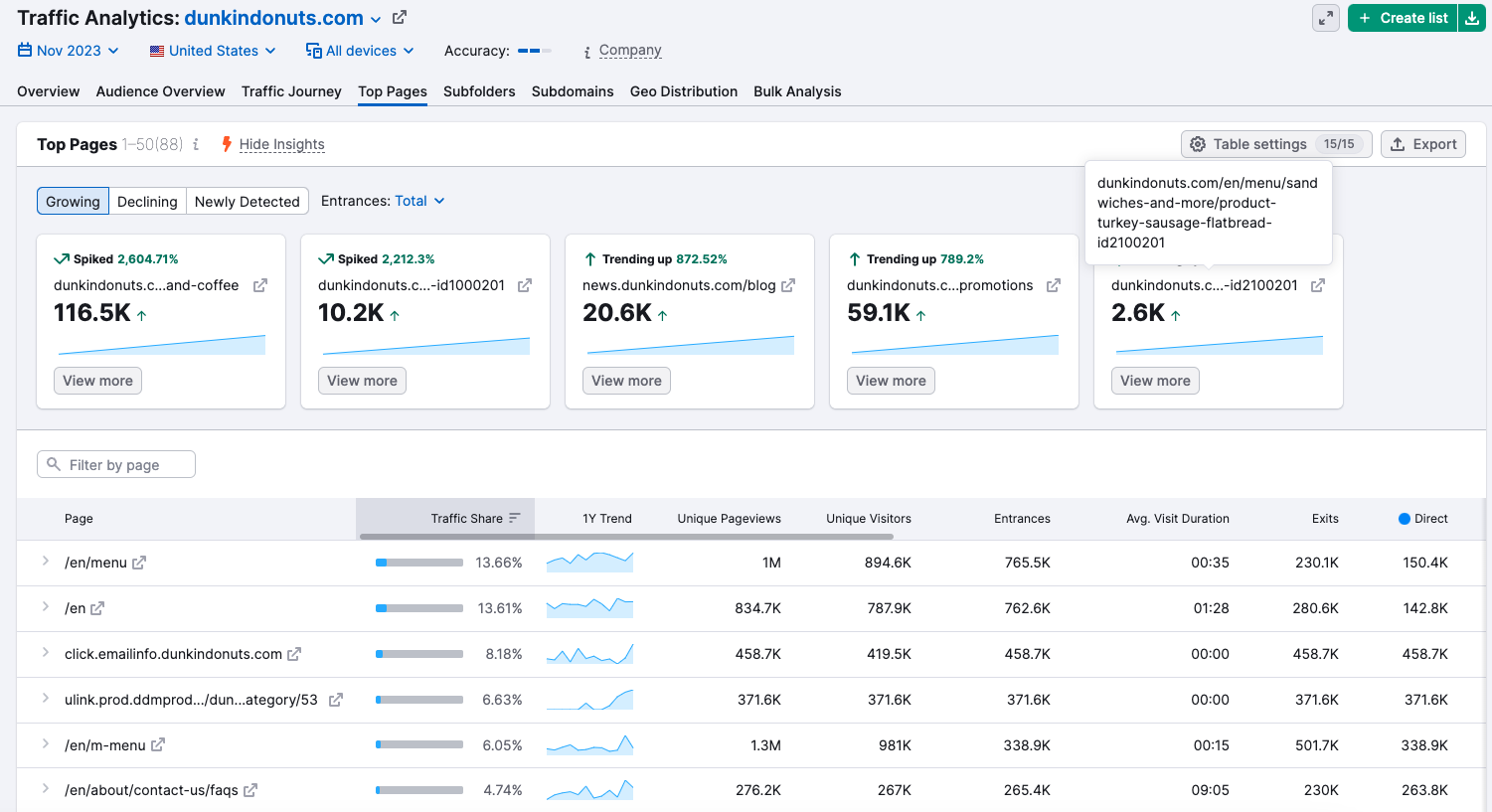
Task: Open Table settings
Action: coord(1276,144)
